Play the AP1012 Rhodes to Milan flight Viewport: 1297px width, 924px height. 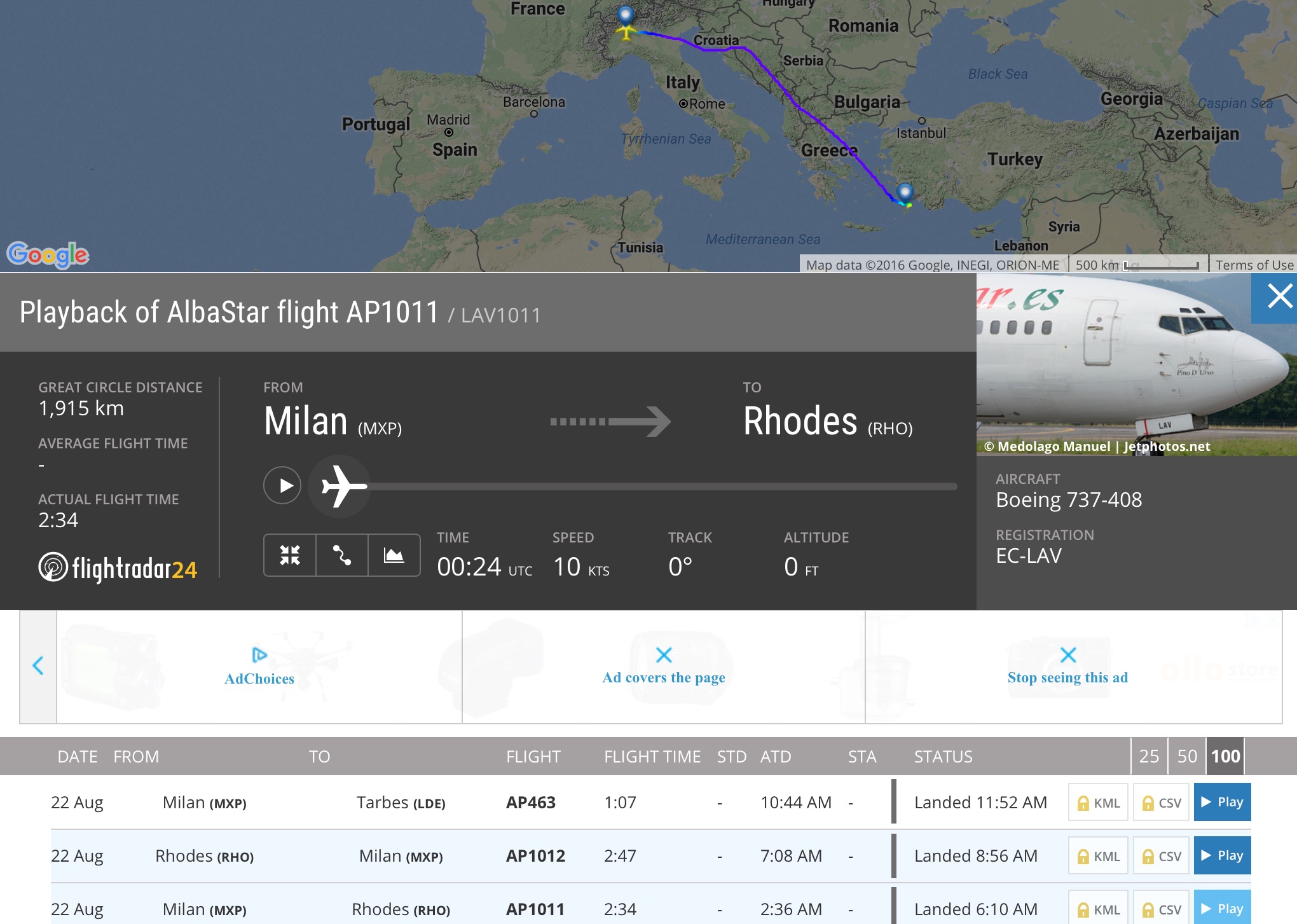tap(1222, 855)
